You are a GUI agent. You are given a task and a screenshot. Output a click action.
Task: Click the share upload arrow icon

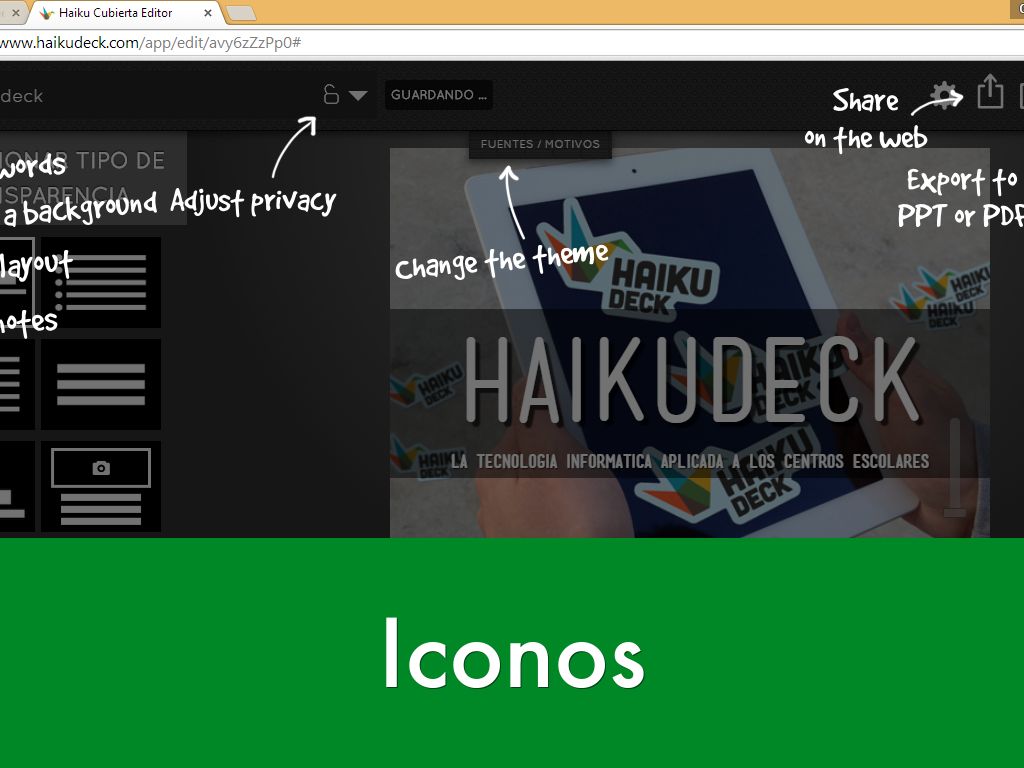pos(989,93)
